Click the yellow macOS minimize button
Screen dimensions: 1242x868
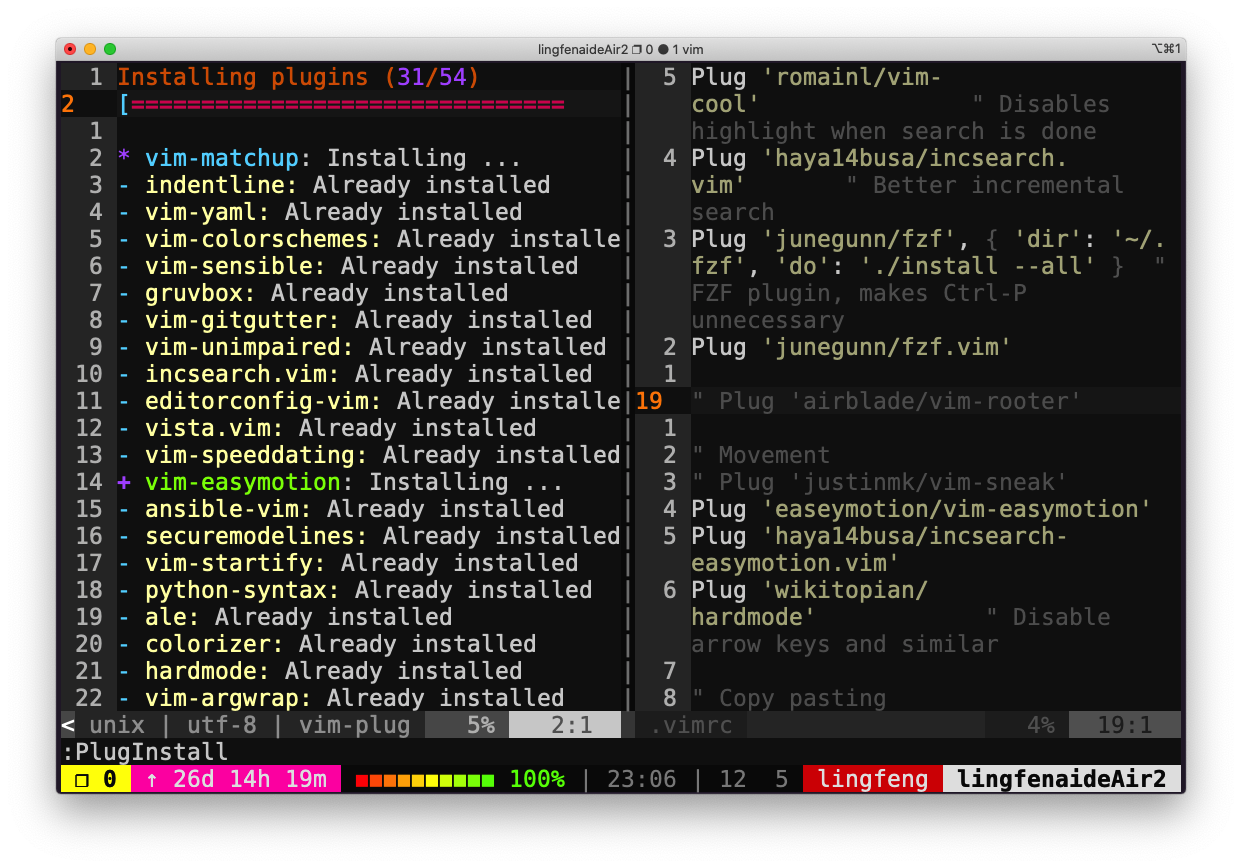pos(90,48)
